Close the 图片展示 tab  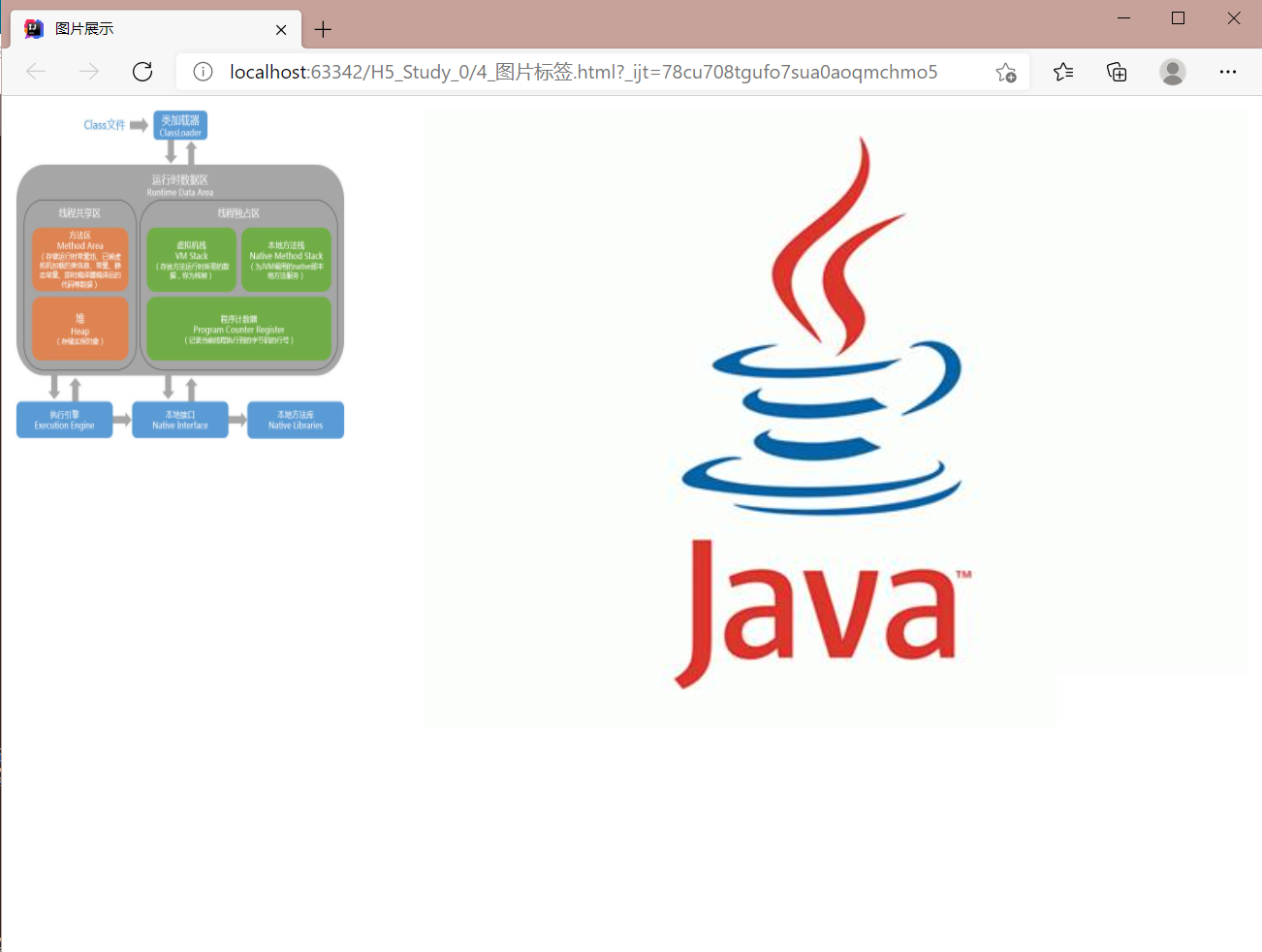coord(281,29)
